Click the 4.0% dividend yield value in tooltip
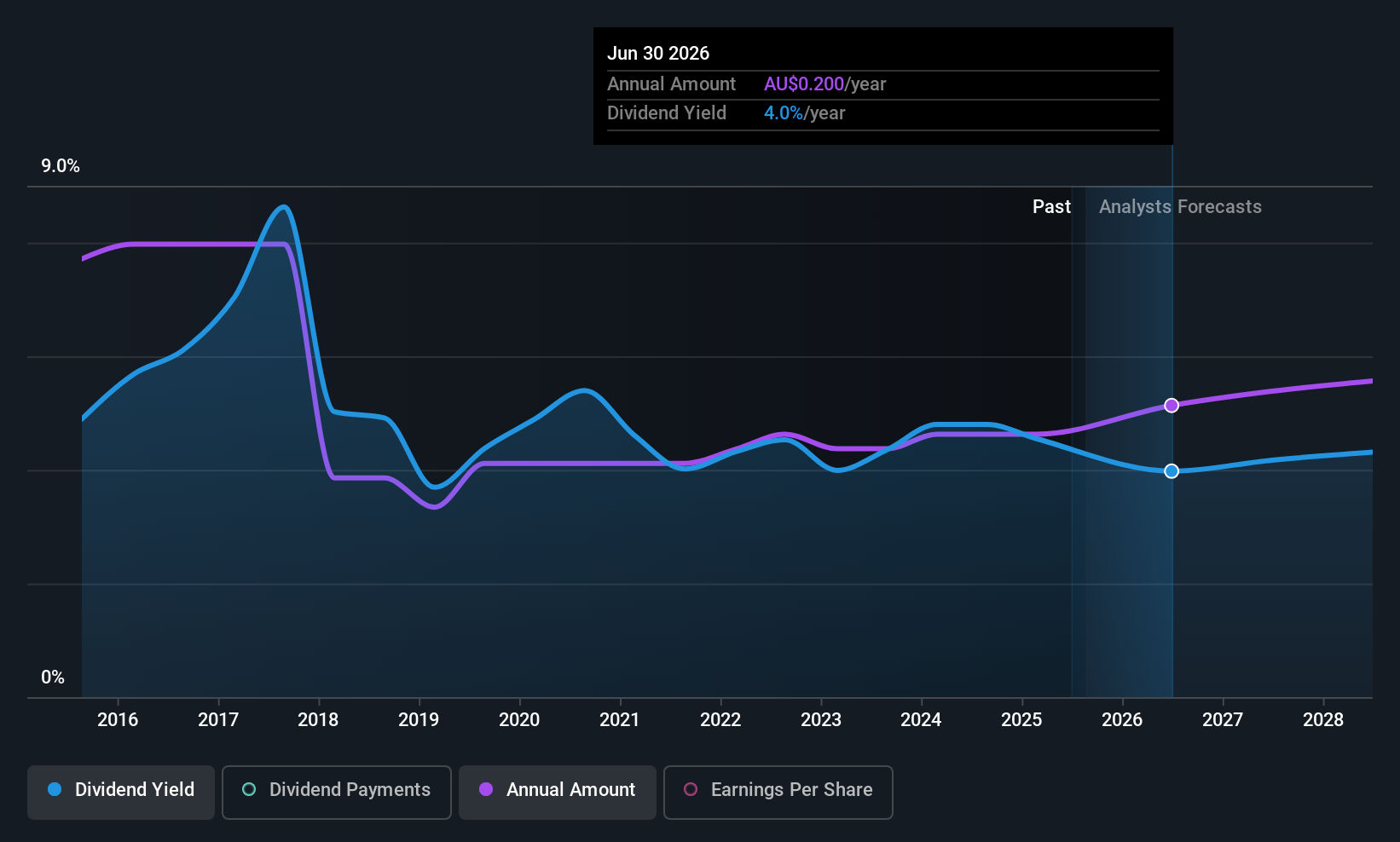The image size is (1400, 842). 784,113
